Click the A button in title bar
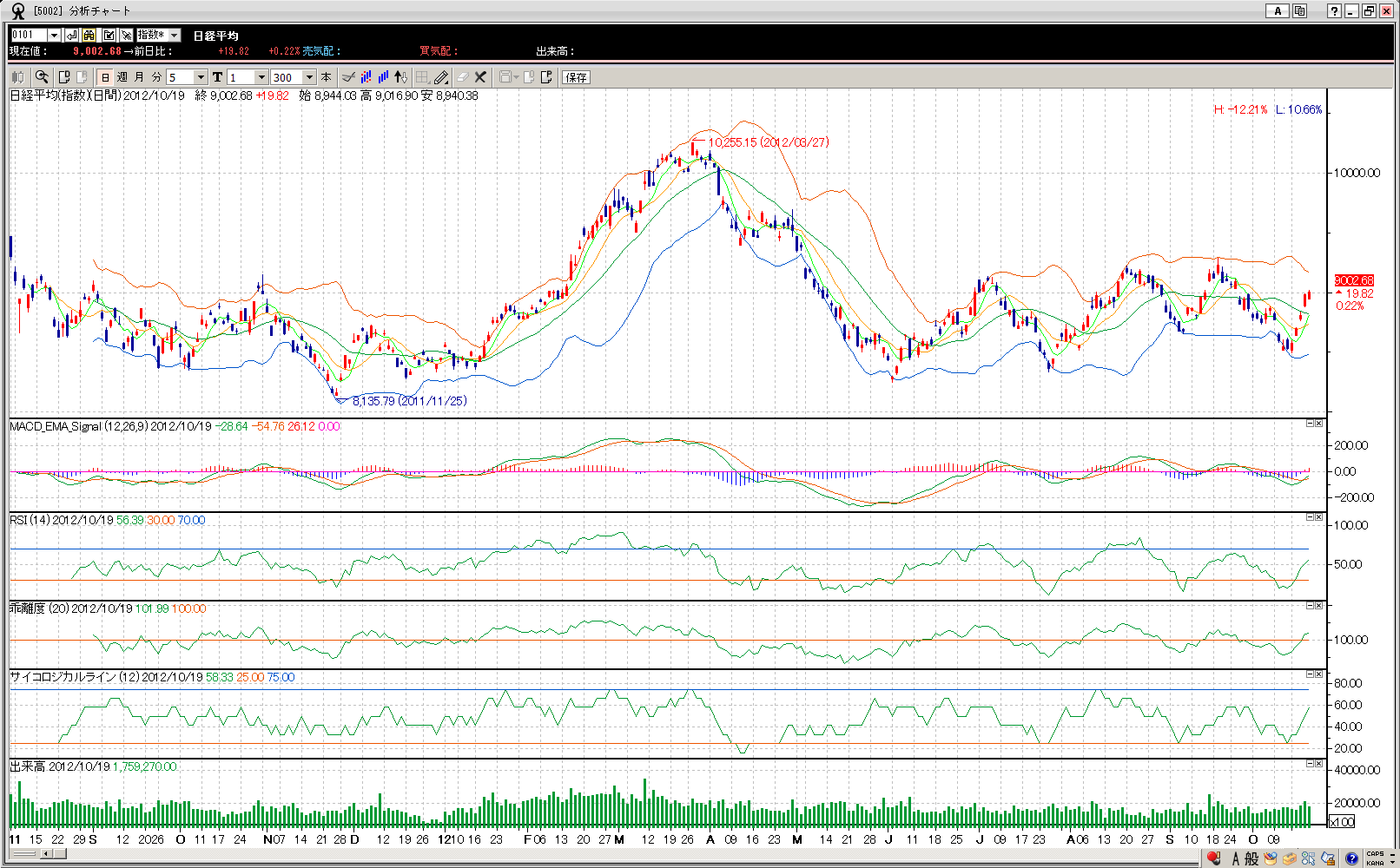 (x=1277, y=10)
